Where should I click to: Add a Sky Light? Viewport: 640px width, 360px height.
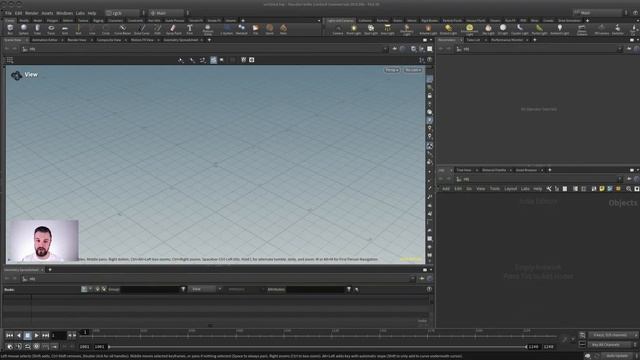click(x=488, y=29)
